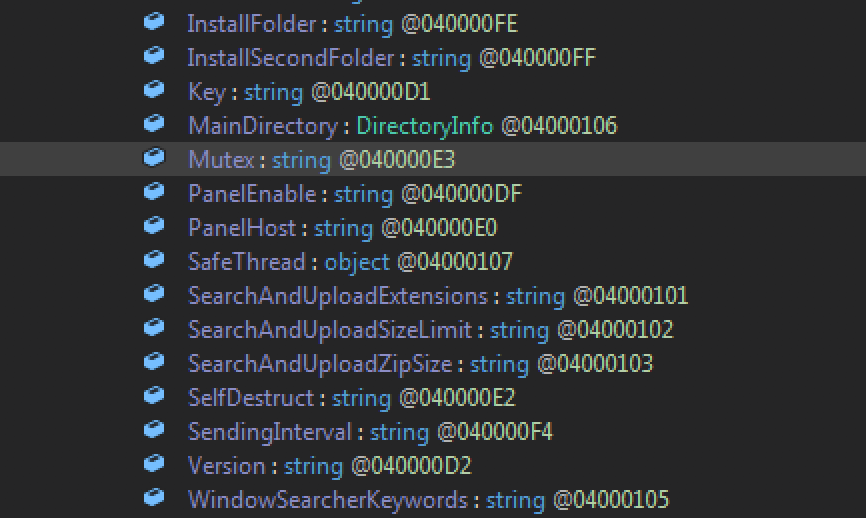
Task: Click the field icon beside PanelHost
Action: [x=154, y=226]
